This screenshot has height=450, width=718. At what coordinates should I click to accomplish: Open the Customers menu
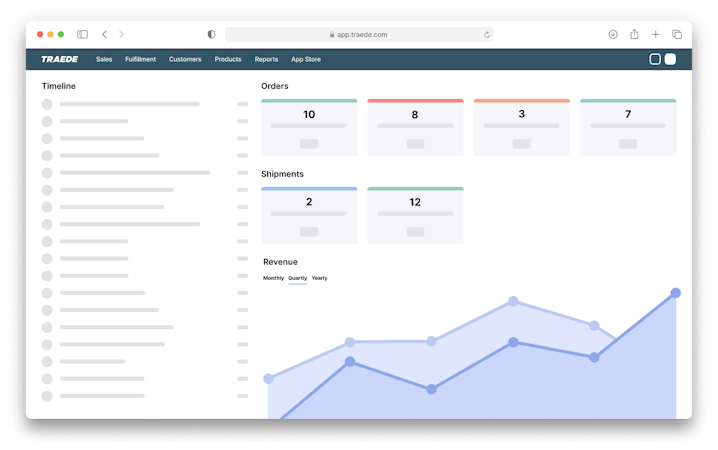(x=185, y=59)
